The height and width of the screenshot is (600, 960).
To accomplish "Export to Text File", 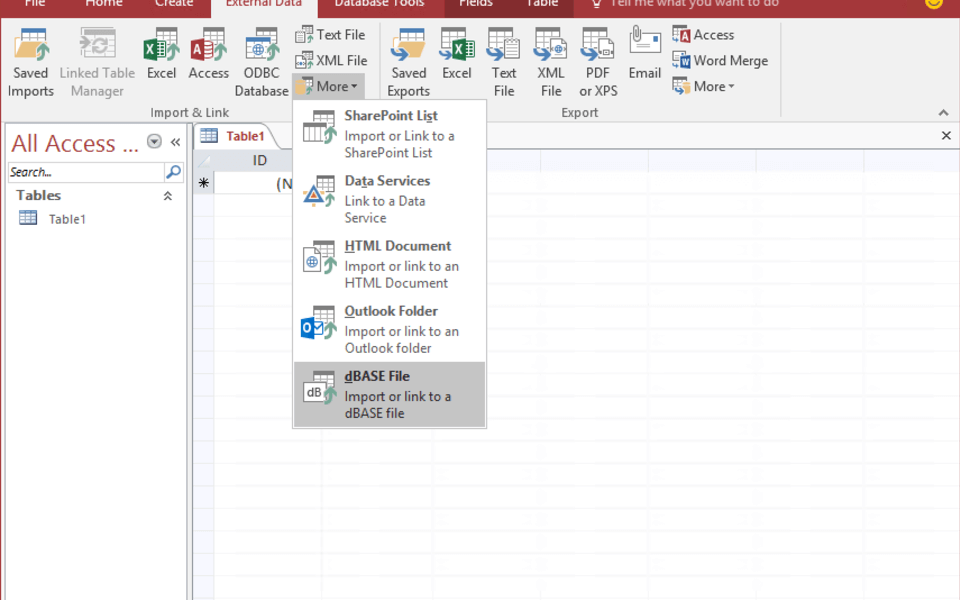I will coord(504,62).
